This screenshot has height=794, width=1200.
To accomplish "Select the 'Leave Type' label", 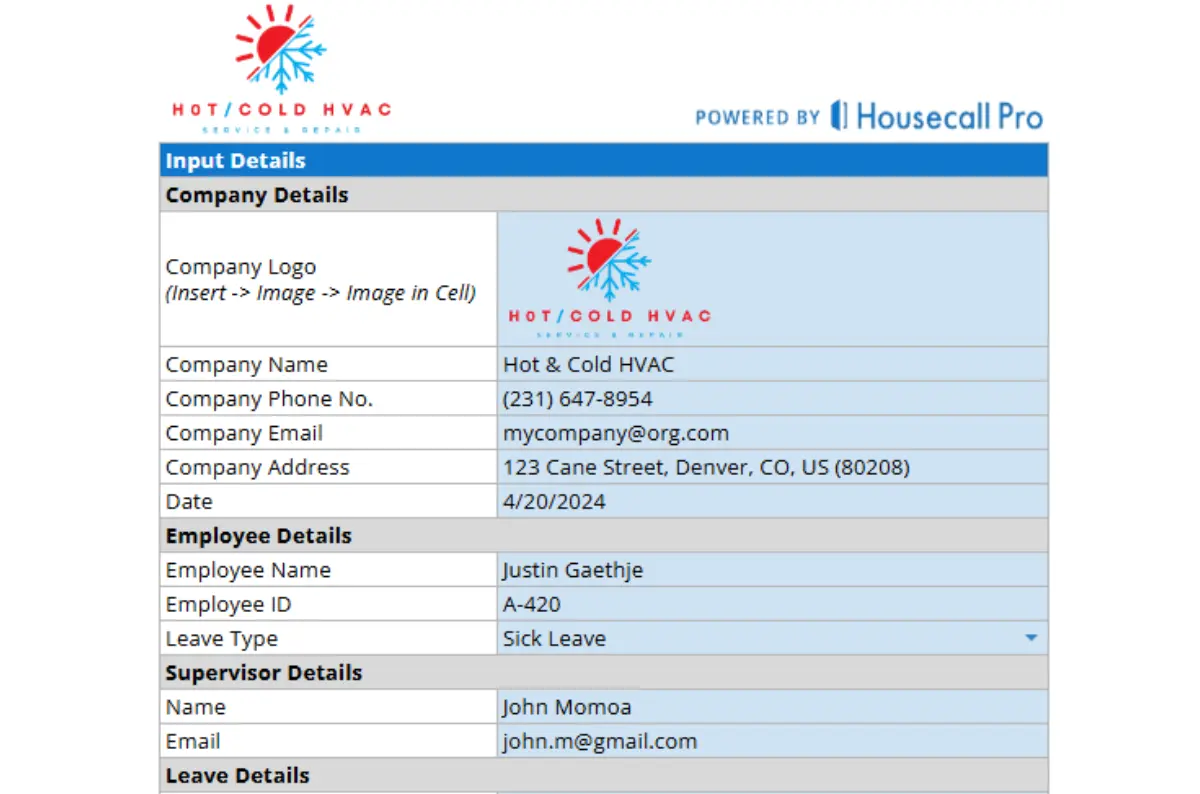I will (221, 638).
